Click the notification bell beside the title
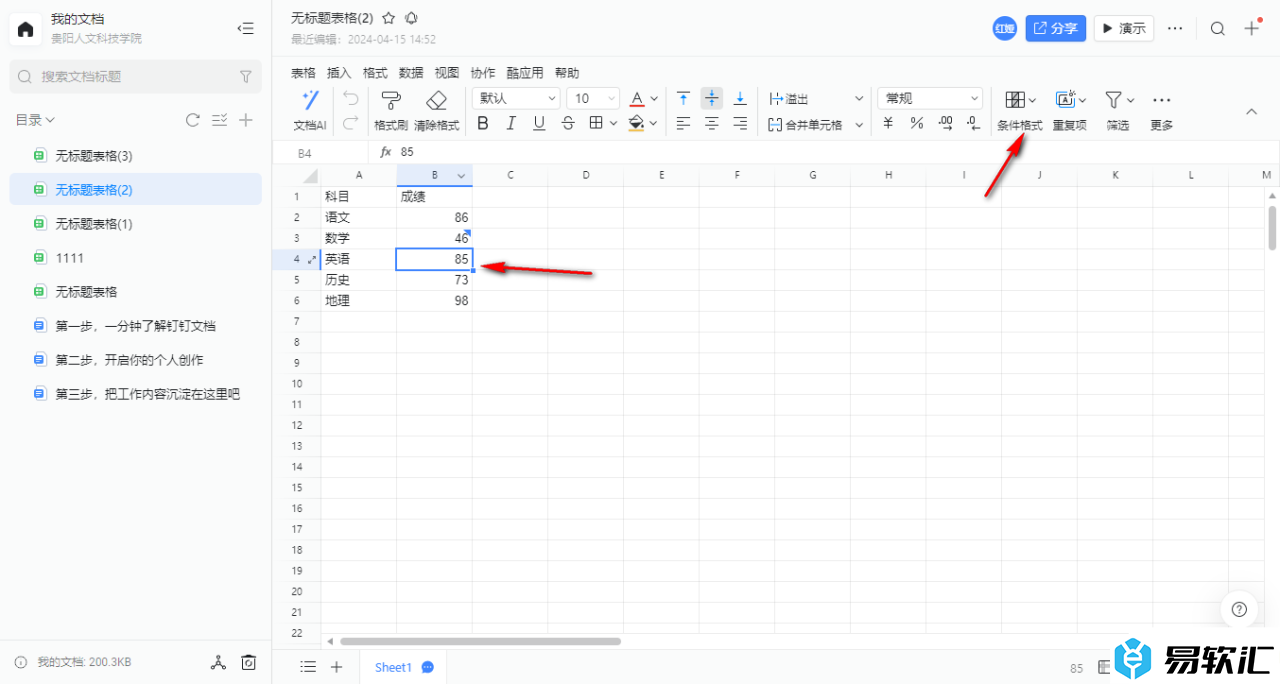Screen dimensions: 1280x684 click(x=411, y=18)
